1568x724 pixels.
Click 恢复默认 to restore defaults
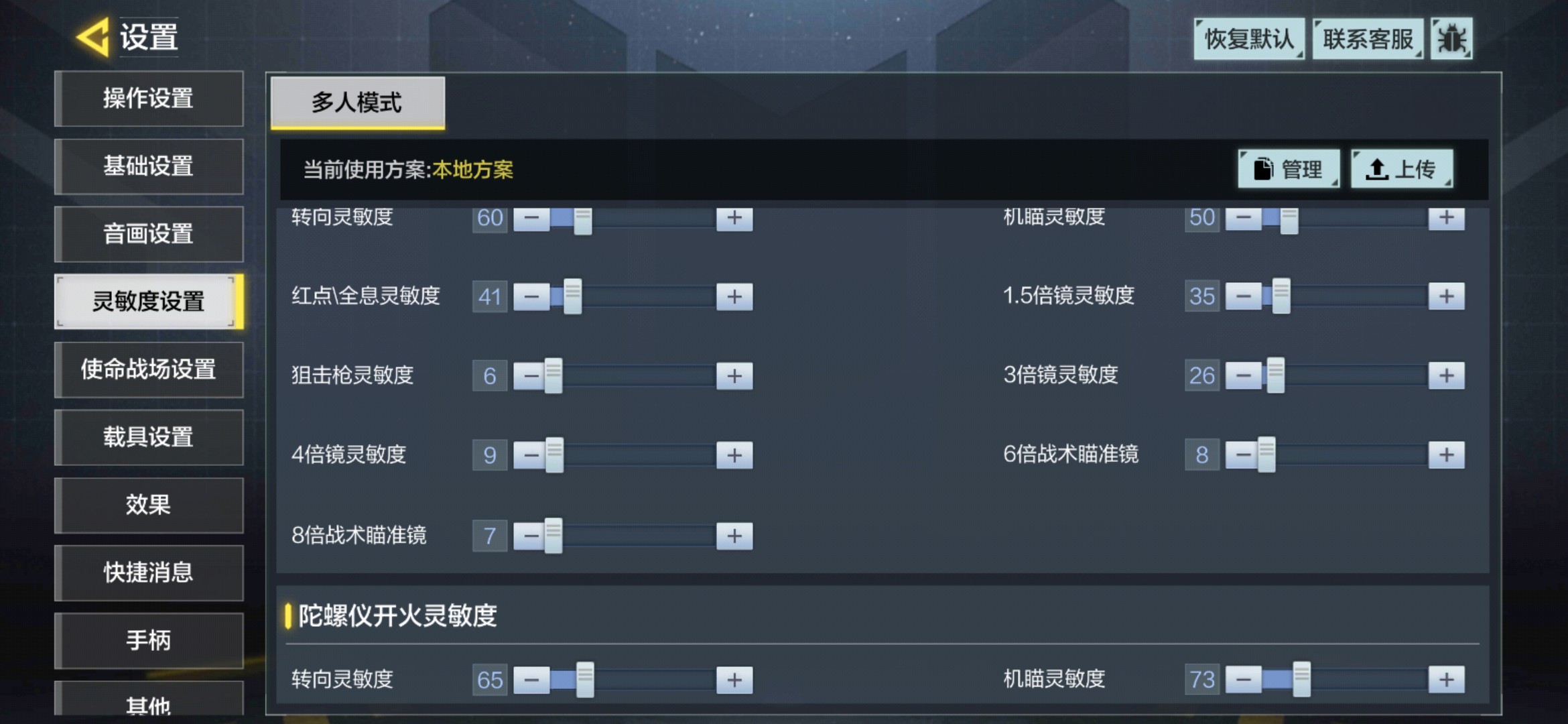pyautogui.click(x=1249, y=39)
